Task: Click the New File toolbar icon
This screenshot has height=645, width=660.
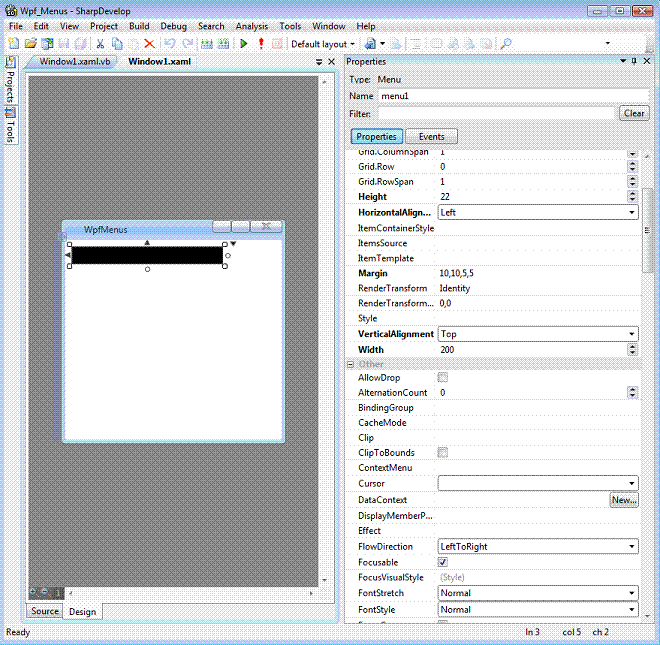Action: (13, 44)
